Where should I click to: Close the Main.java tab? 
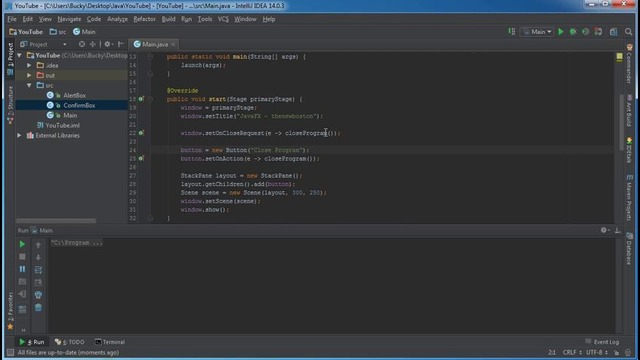point(173,44)
